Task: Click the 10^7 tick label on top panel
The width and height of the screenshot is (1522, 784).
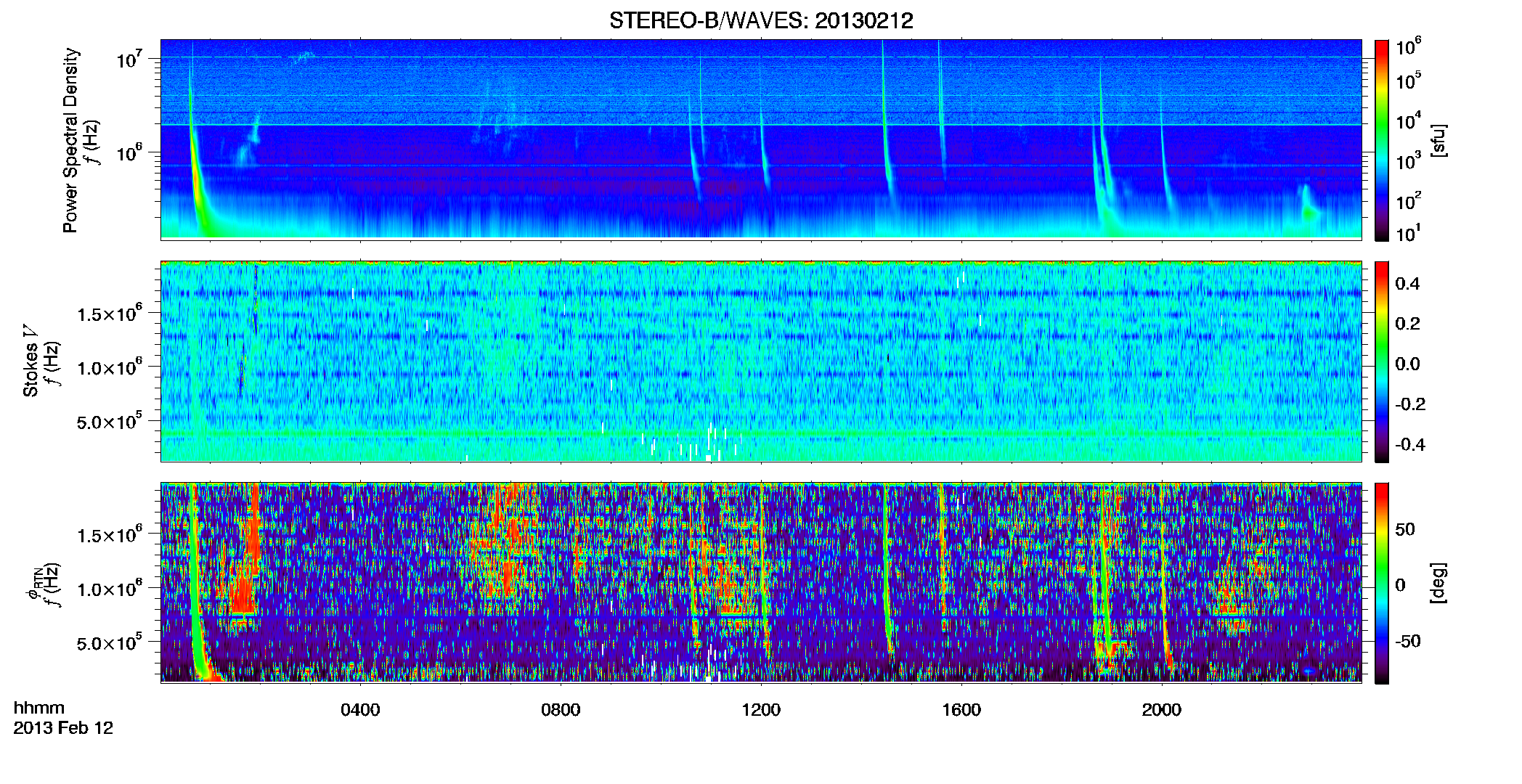Action: [131, 58]
